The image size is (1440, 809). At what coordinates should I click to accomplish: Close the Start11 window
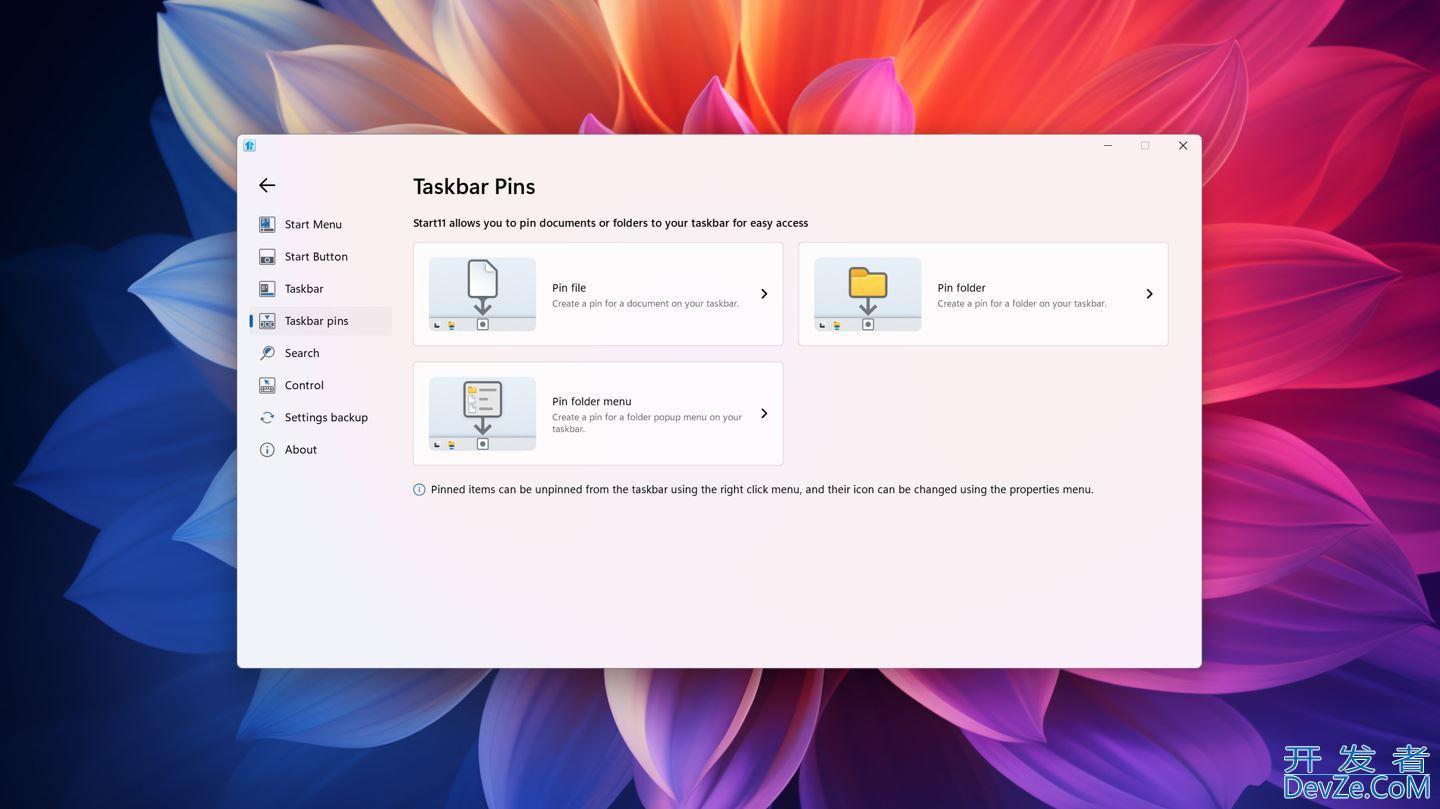pyautogui.click(x=1183, y=146)
